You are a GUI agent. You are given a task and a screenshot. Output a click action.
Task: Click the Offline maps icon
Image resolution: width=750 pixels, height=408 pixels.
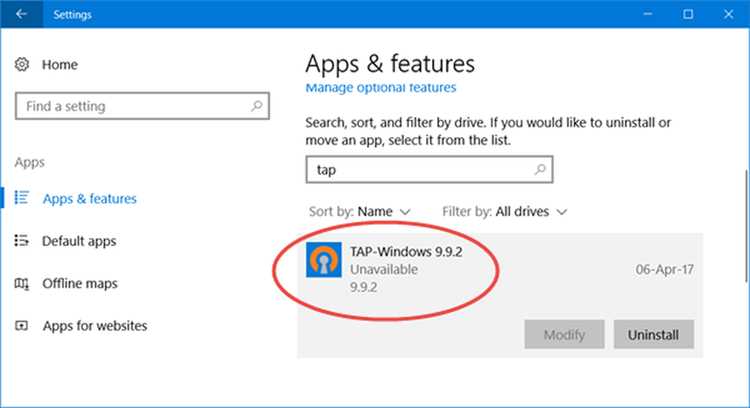22,284
